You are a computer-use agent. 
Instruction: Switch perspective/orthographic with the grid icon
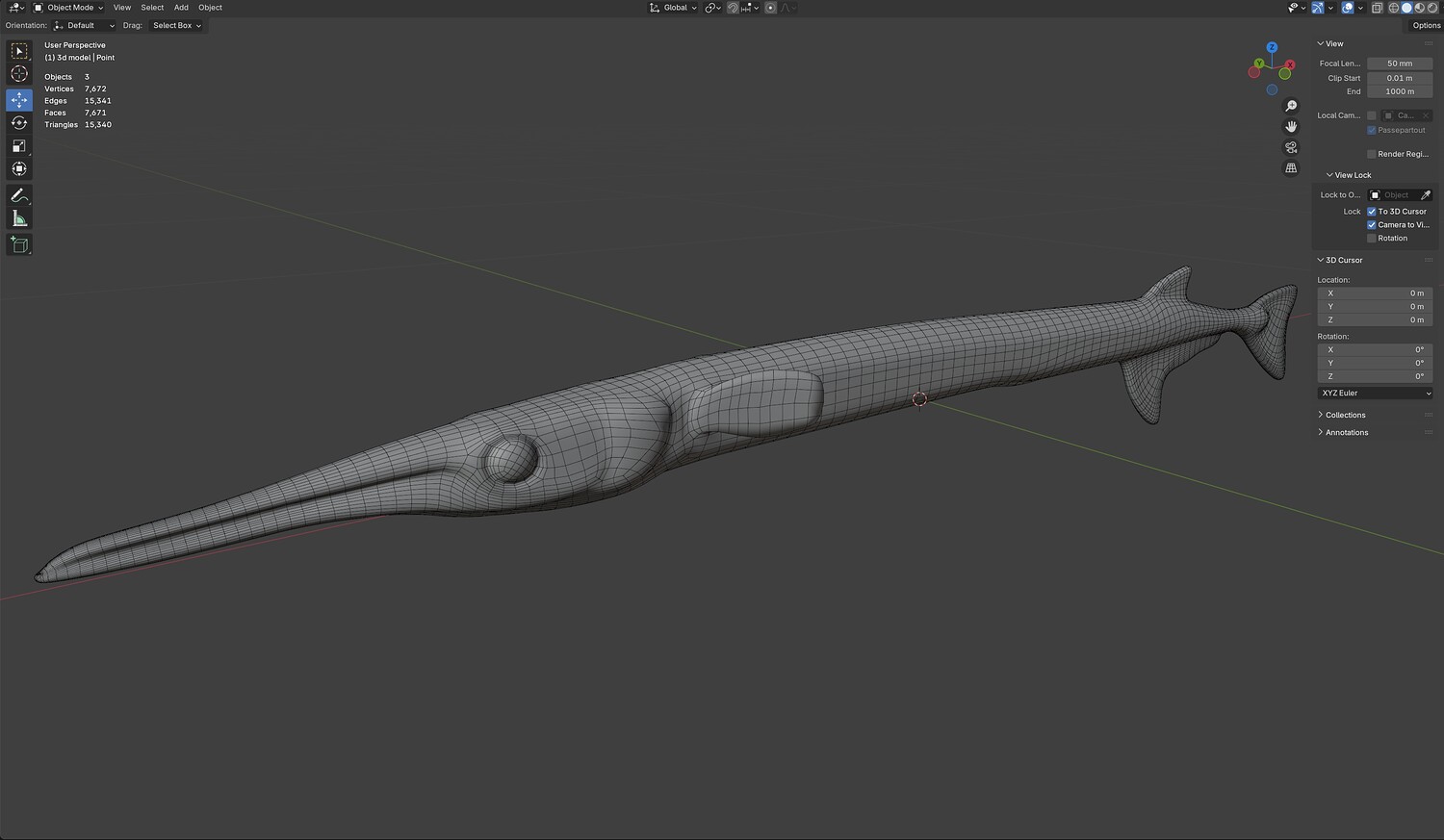[x=1291, y=168]
